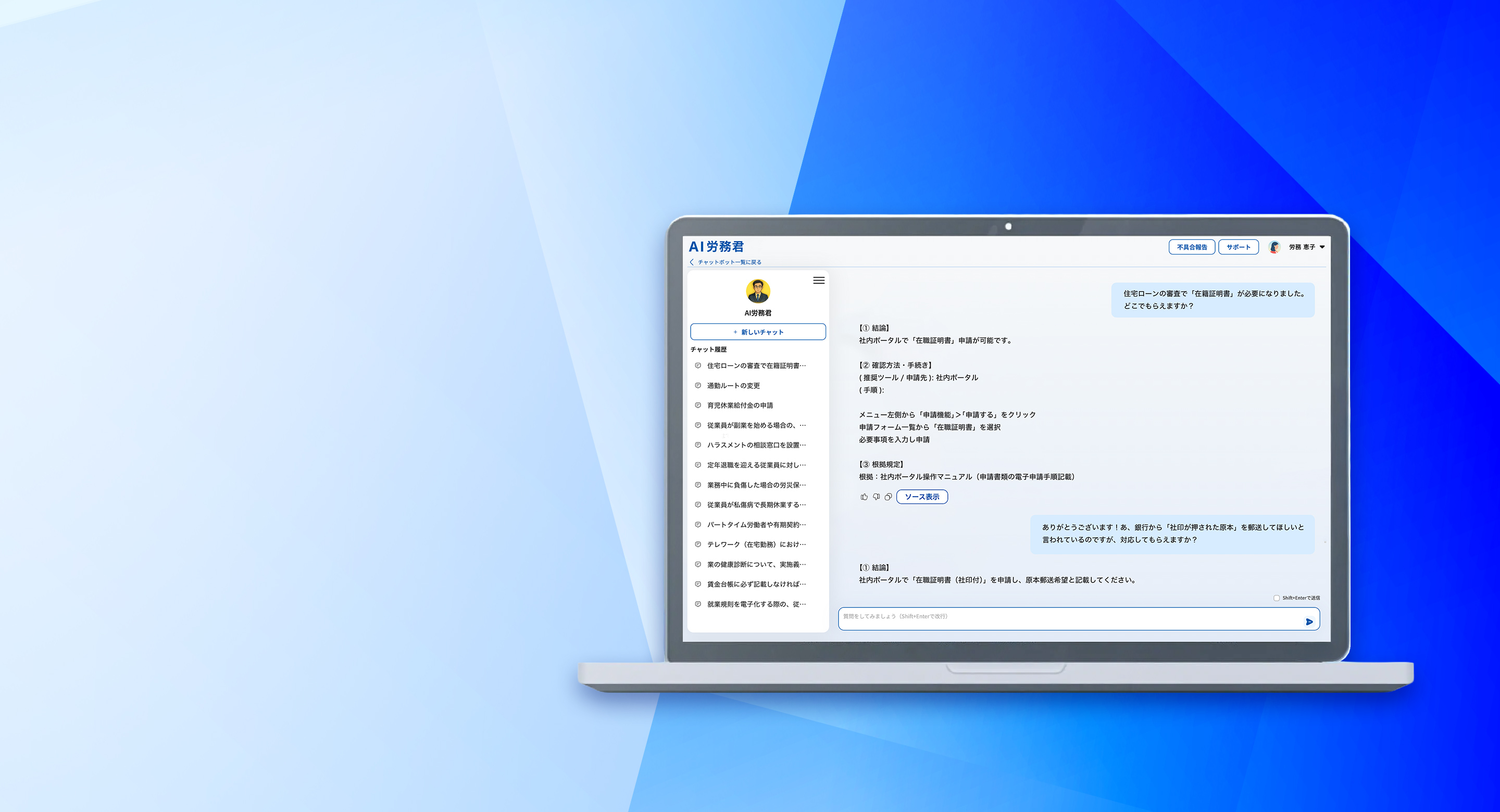The width and height of the screenshot is (1500, 812).
Task: Open chat history item 育児休業給付金の申請
Action: tap(740, 405)
